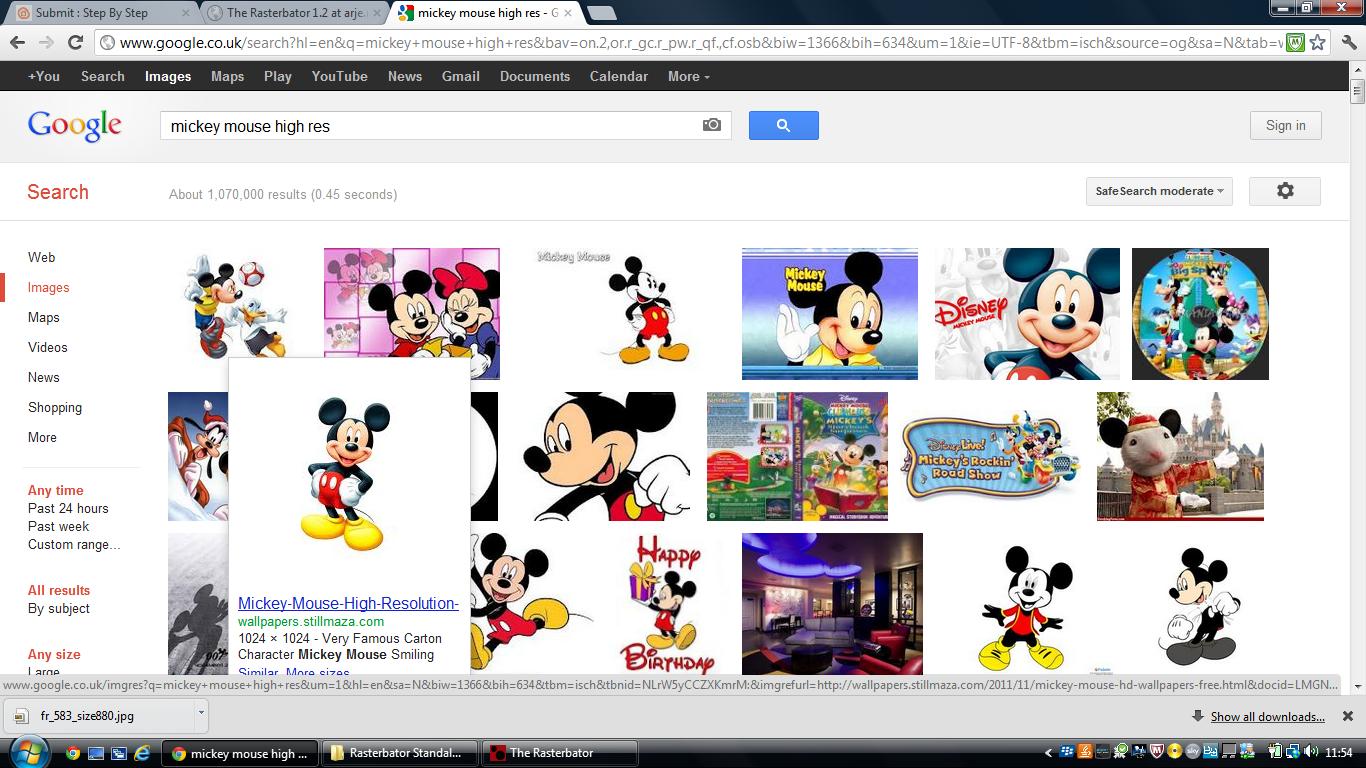Open Mickey's Rockin' Road Show thumbnail

[x=990, y=456]
